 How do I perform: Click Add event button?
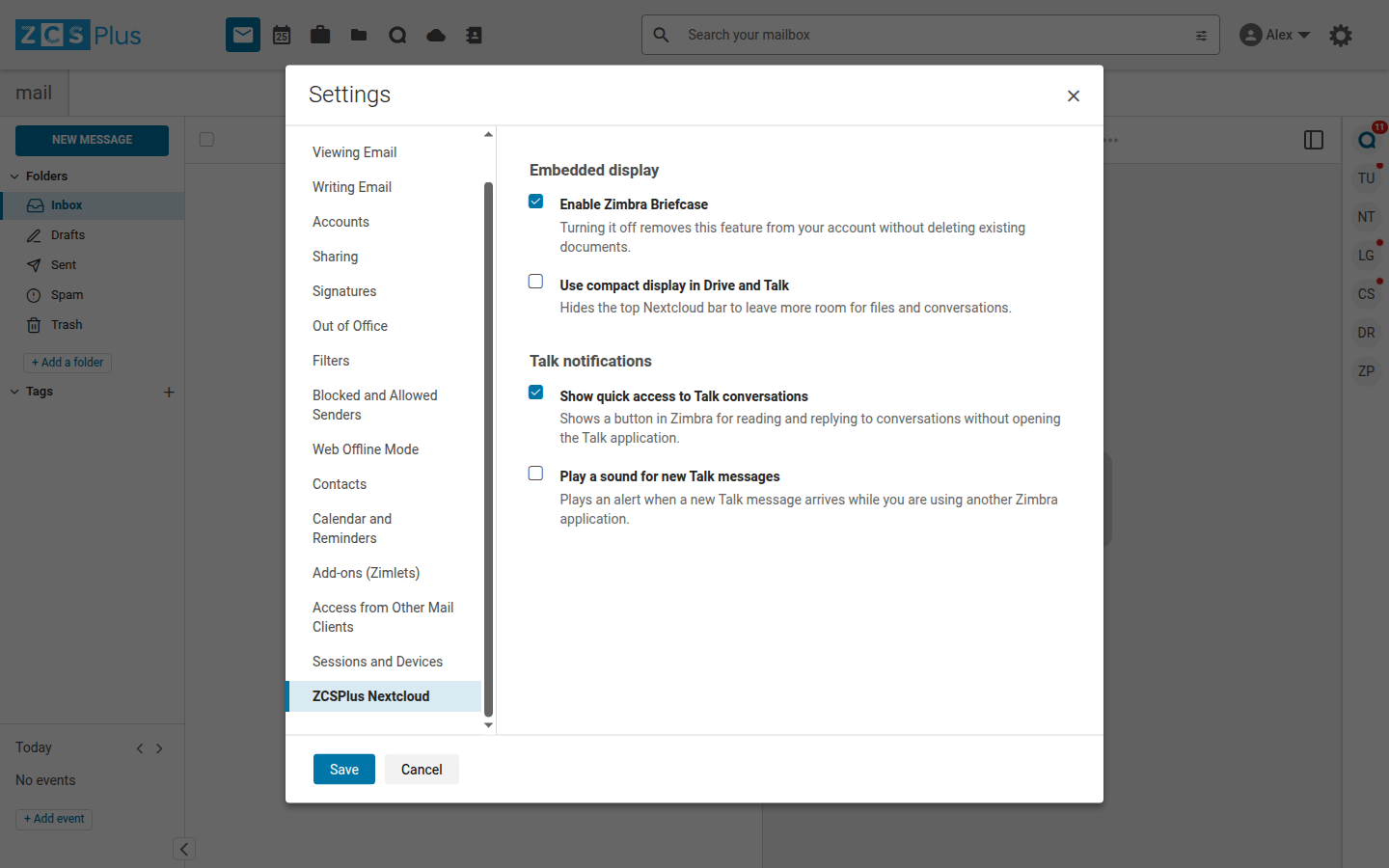click(x=54, y=819)
